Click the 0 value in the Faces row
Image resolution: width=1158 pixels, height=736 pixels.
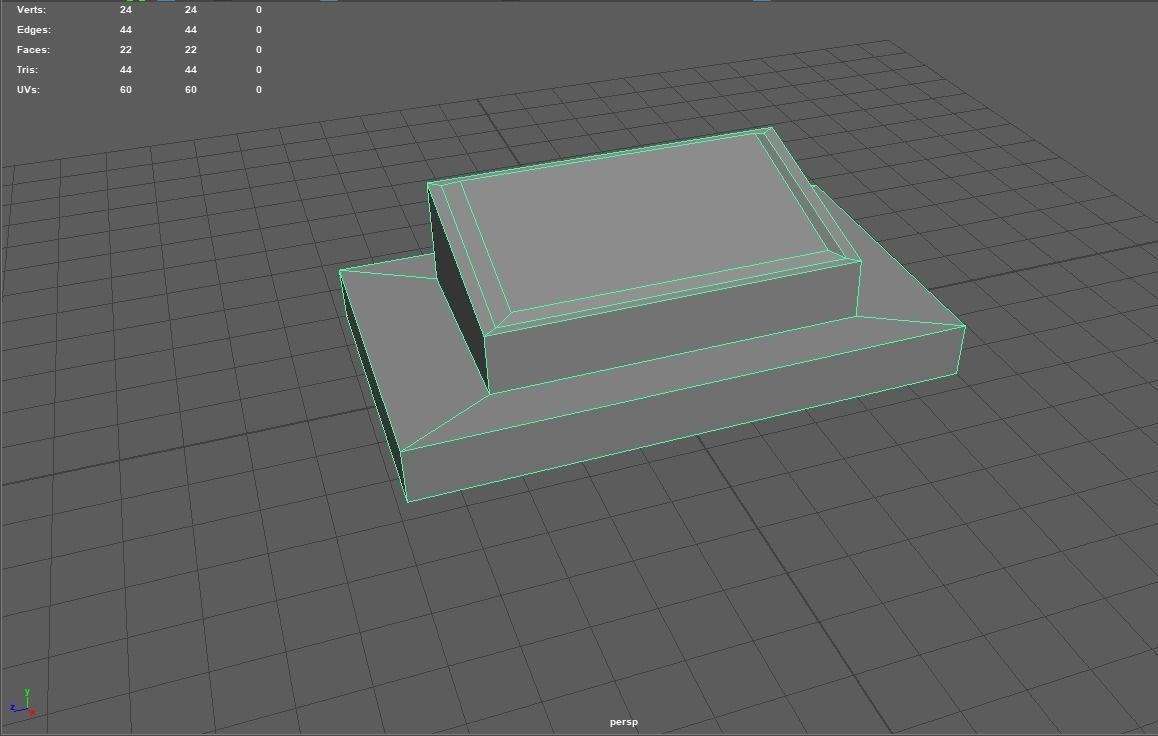click(x=258, y=49)
